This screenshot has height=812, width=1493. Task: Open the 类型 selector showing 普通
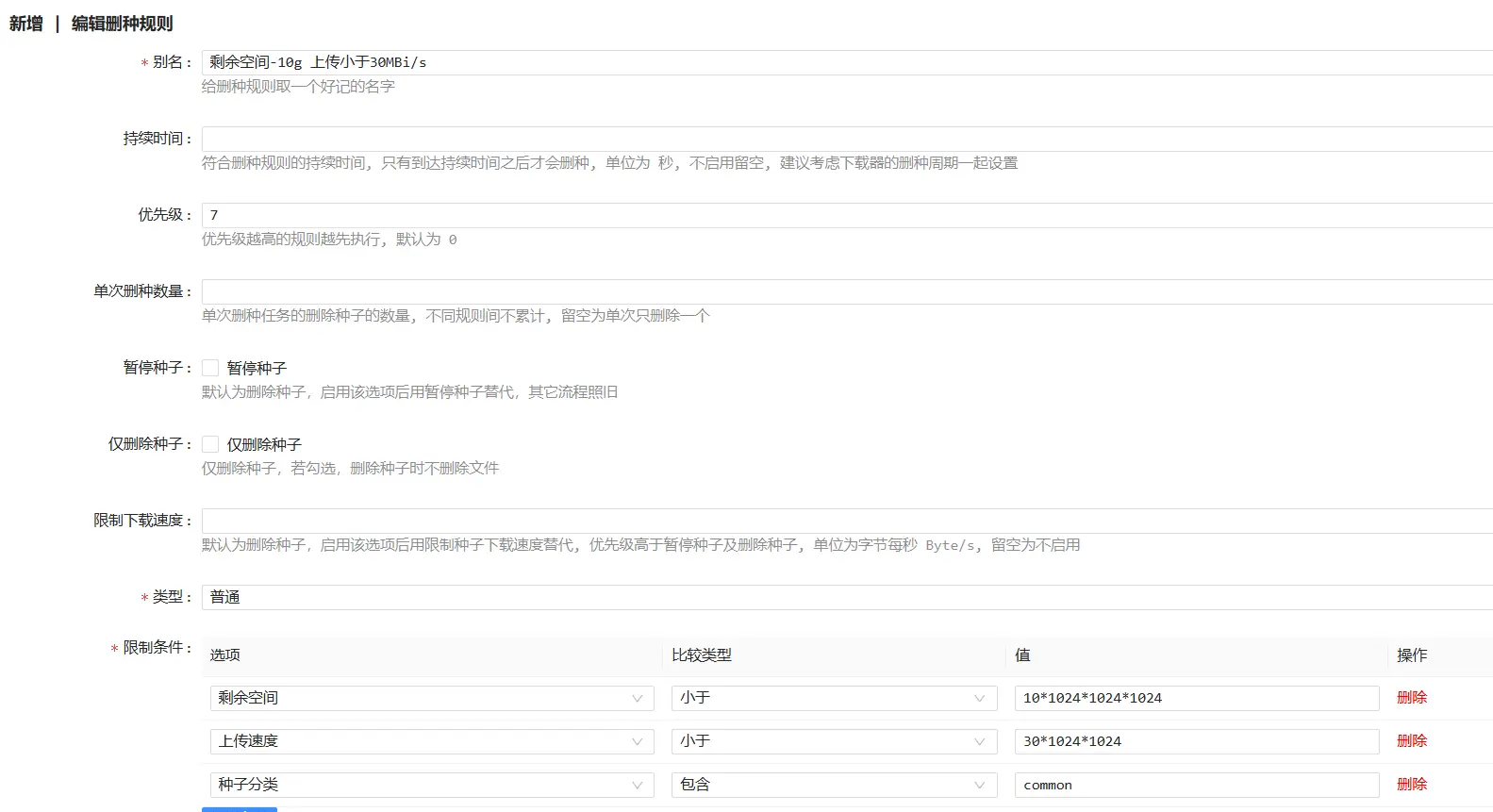point(846,597)
